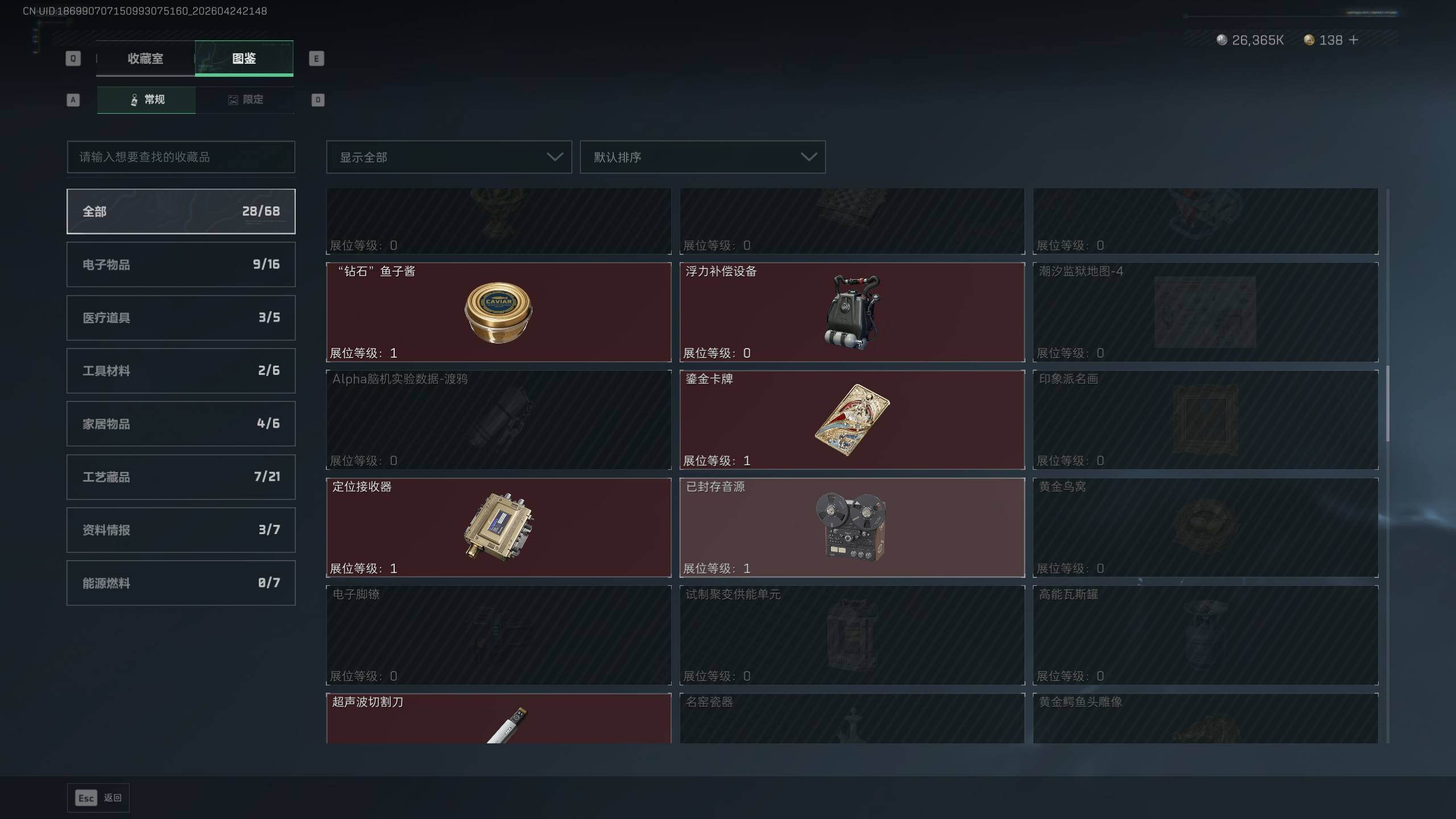The width and height of the screenshot is (1456, 819).
Task: Click the 超声波切割刀 cutter icon
Action: (x=507, y=725)
